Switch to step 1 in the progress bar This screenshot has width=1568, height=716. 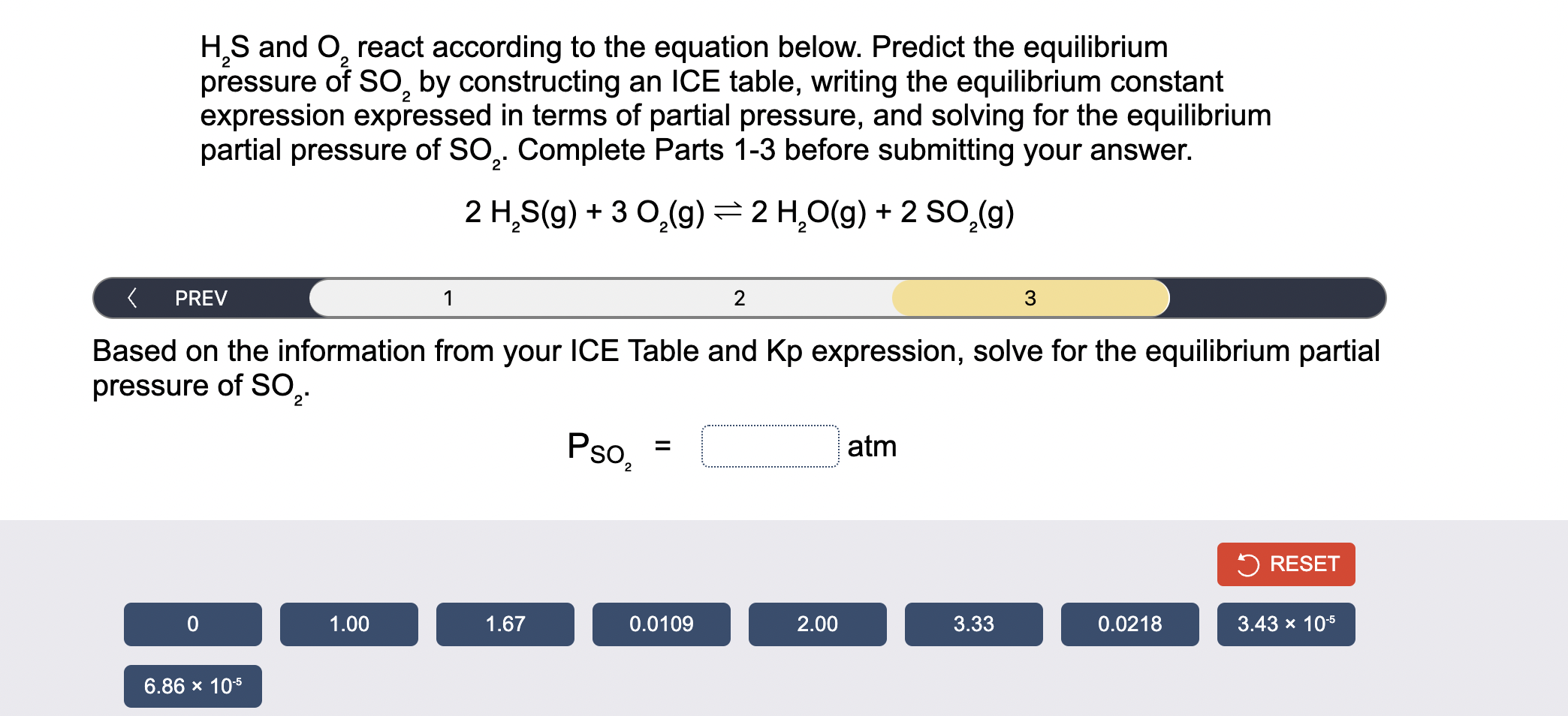coord(448,297)
